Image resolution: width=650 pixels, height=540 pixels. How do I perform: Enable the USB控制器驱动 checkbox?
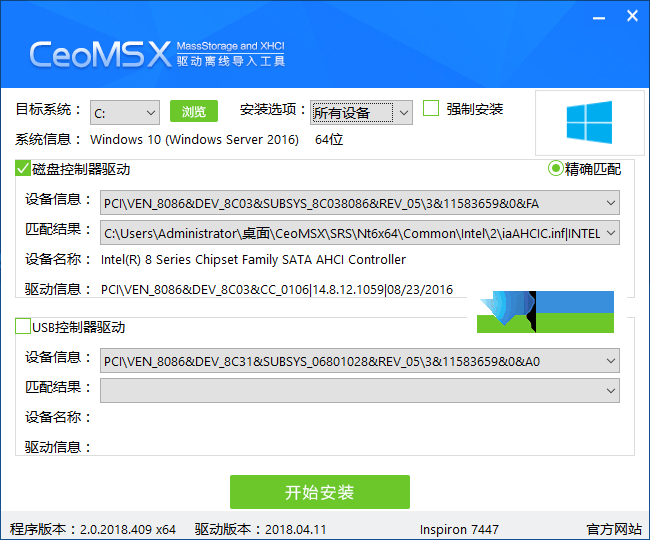[23, 326]
